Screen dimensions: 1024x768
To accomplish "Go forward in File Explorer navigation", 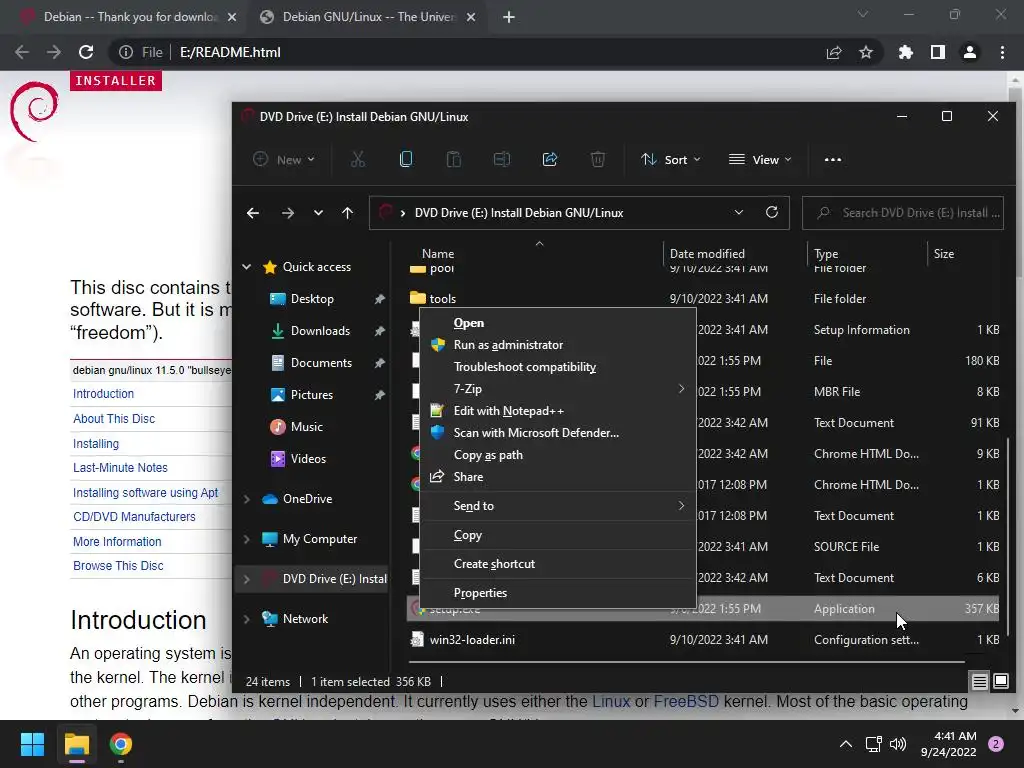I will (x=287, y=213).
